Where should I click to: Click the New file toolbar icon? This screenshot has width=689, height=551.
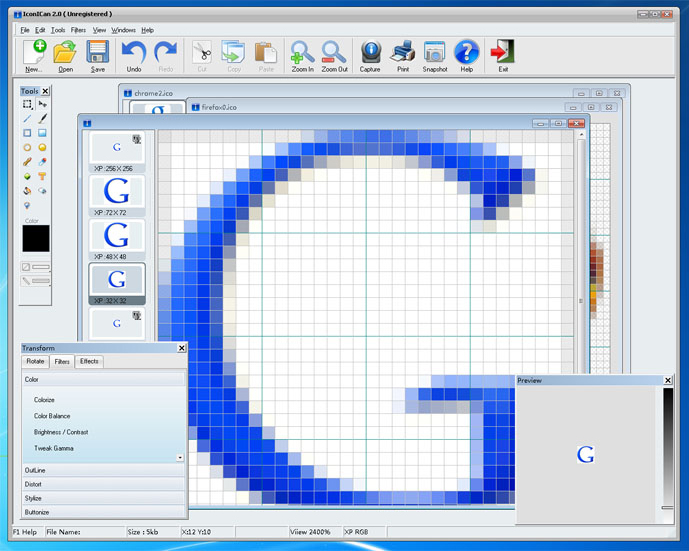[33, 55]
